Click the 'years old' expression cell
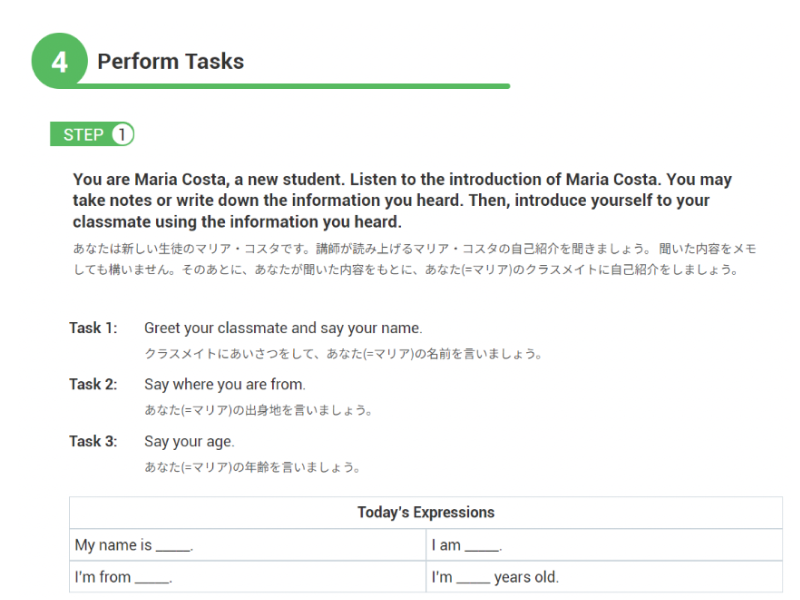This screenshot has height=600, width=800. (x=604, y=577)
